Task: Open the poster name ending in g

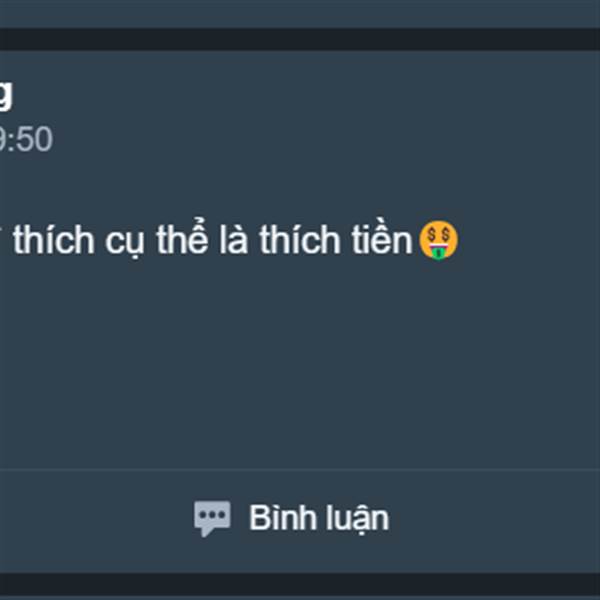Action: tap(6, 96)
